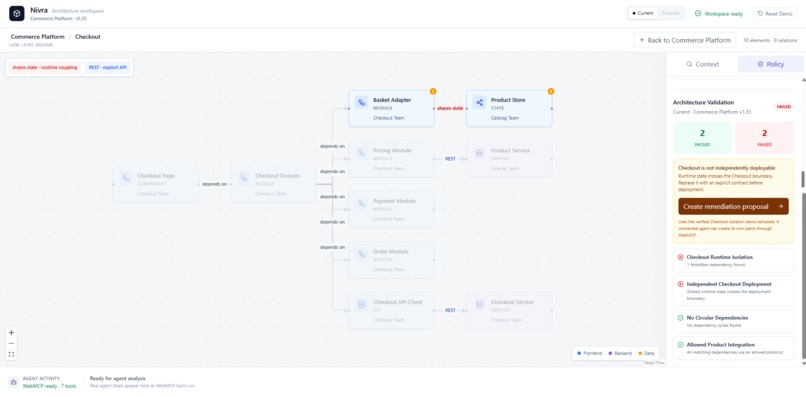Fit diagram to view

(x=11, y=354)
